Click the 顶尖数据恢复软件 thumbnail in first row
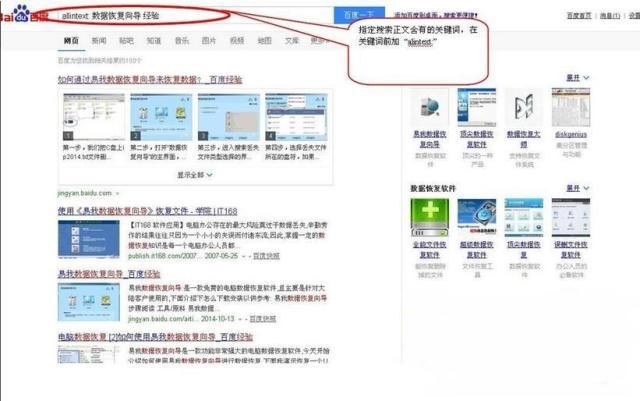640x401 pixels. tap(477, 107)
